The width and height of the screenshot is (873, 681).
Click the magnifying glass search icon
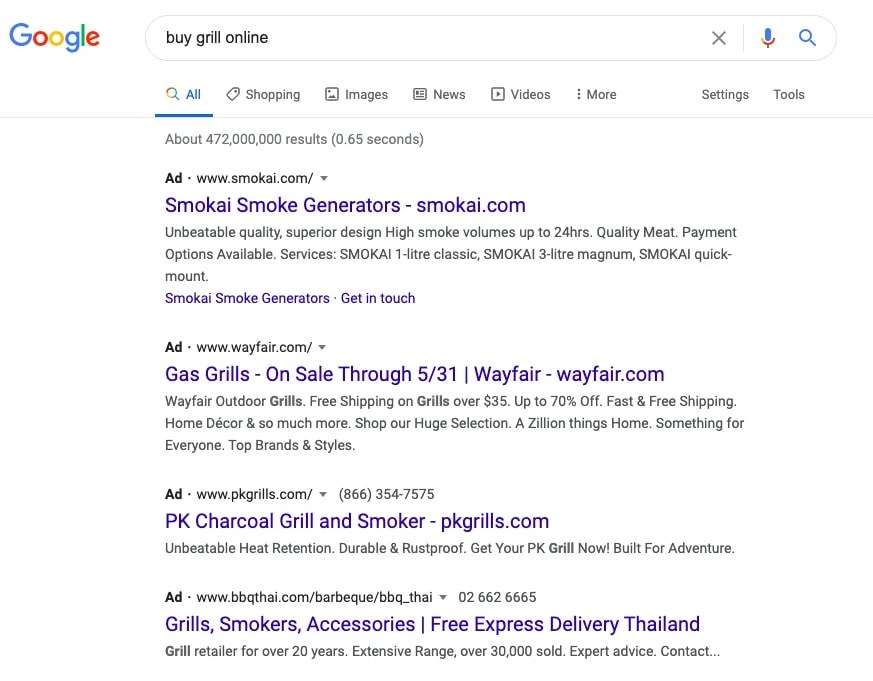pos(807,37)
